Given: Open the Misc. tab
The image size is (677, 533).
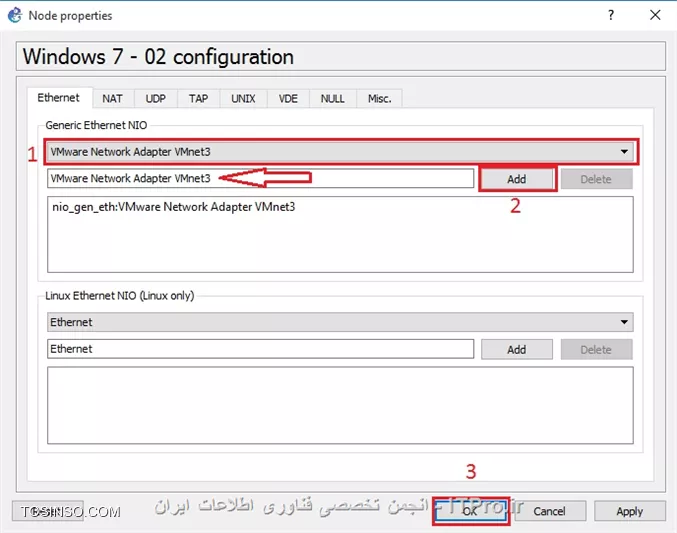Looking at the screenshot, I should (x=380, y=99).
